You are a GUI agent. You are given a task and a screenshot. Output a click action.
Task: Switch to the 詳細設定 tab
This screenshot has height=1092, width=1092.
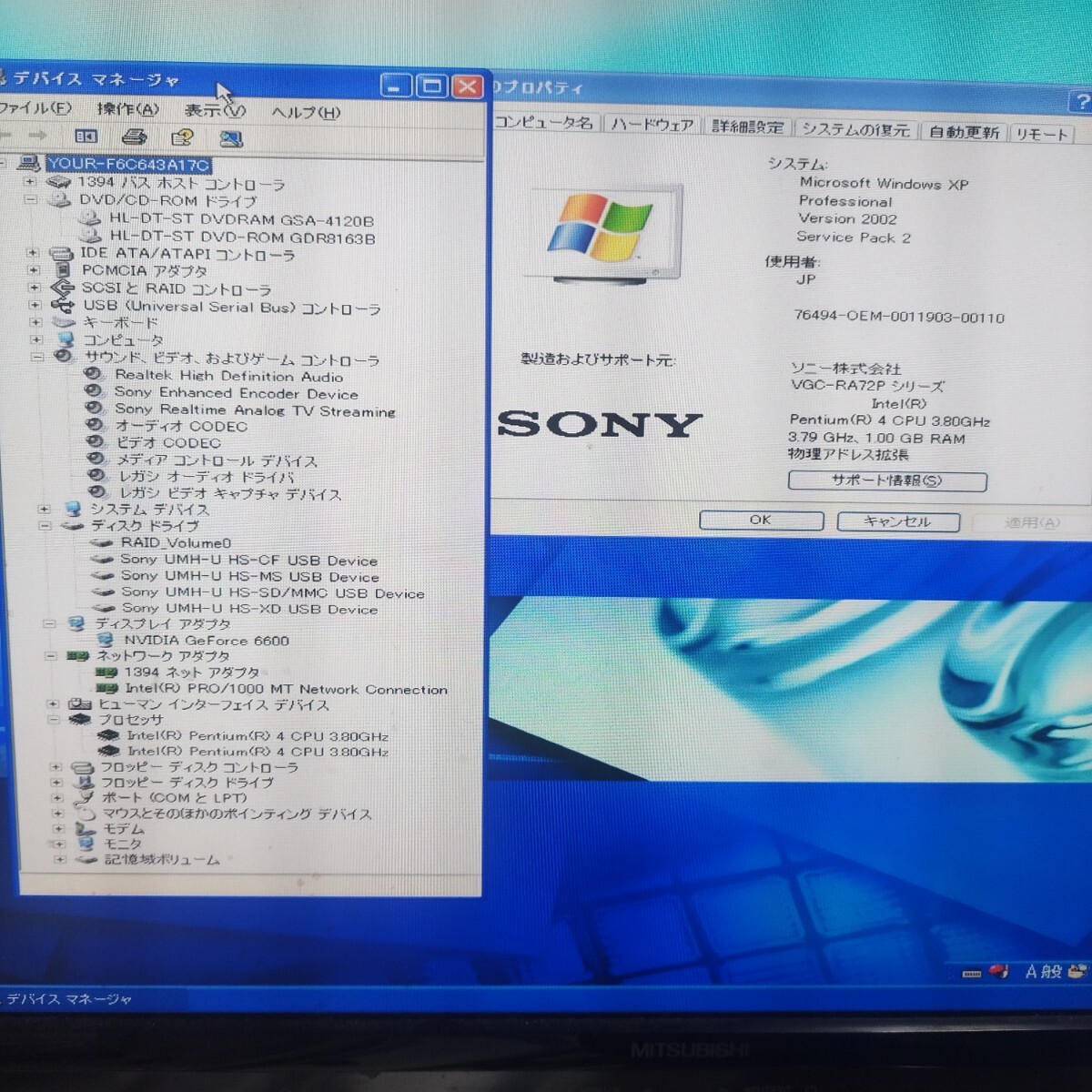coord(747,127)
